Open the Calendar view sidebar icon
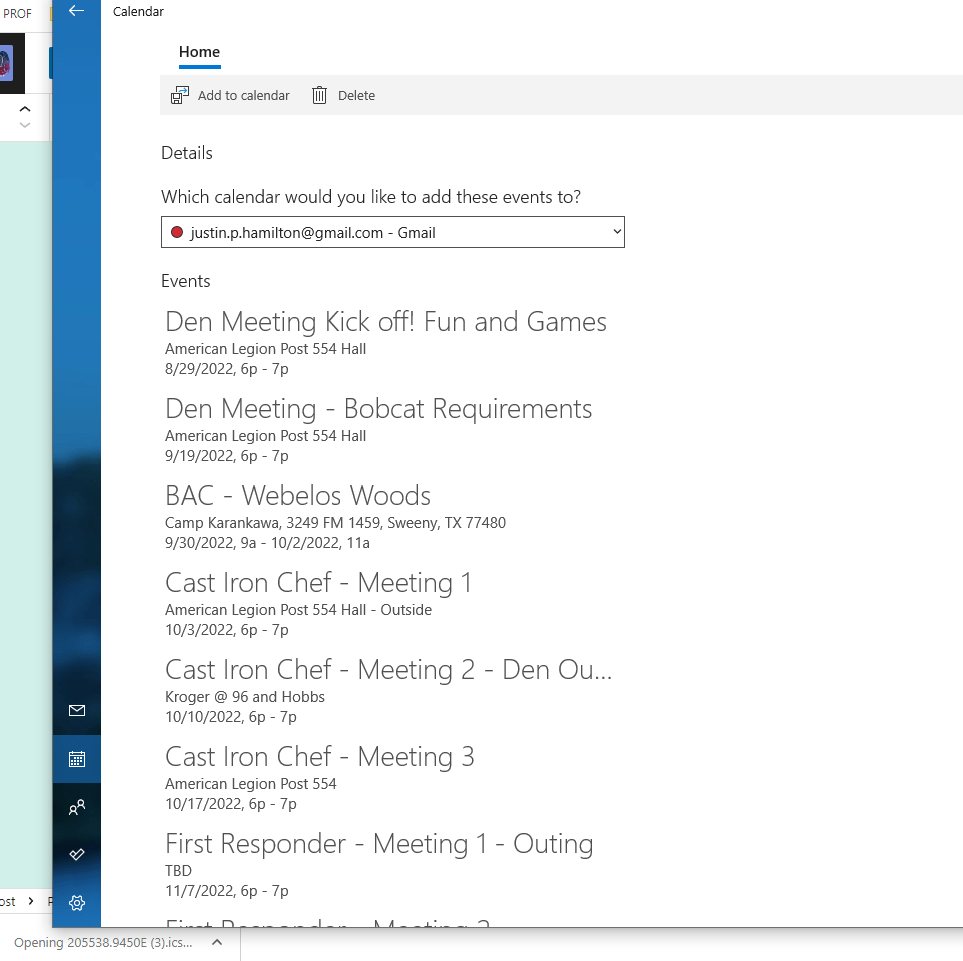 (77, 759)
